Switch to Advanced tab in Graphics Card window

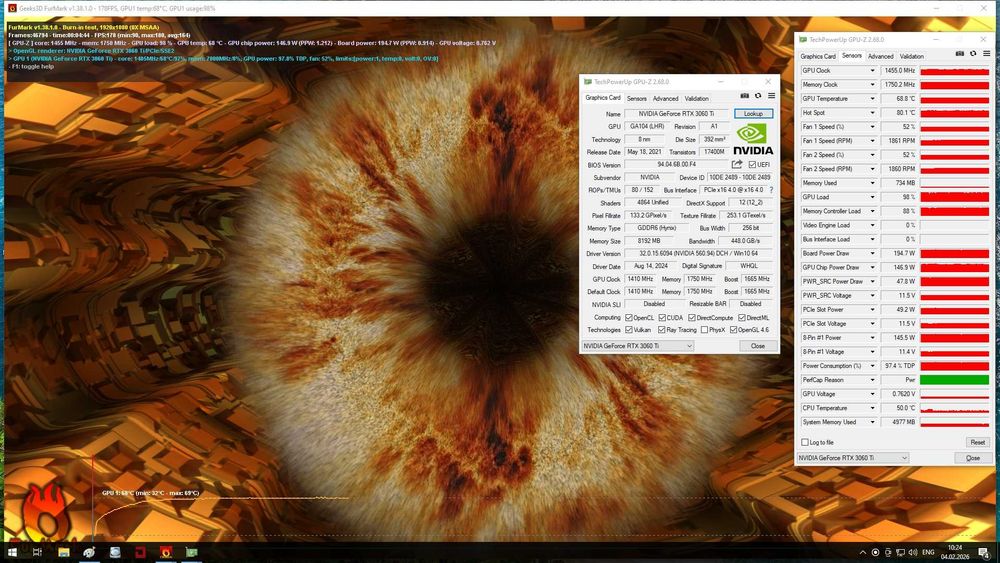click(x=665, y=99)
